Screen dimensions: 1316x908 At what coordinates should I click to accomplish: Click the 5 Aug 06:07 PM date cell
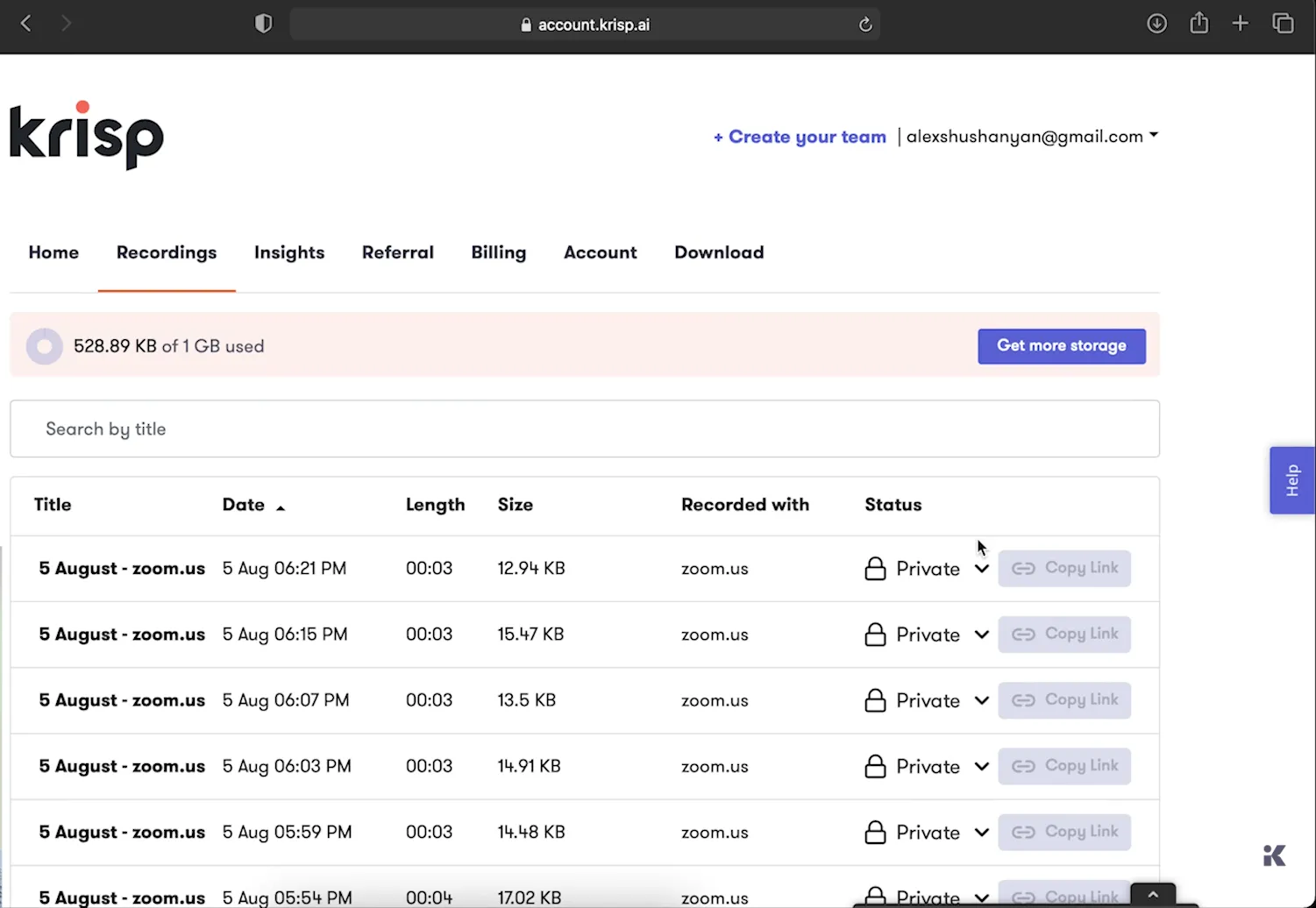[286, 700]
